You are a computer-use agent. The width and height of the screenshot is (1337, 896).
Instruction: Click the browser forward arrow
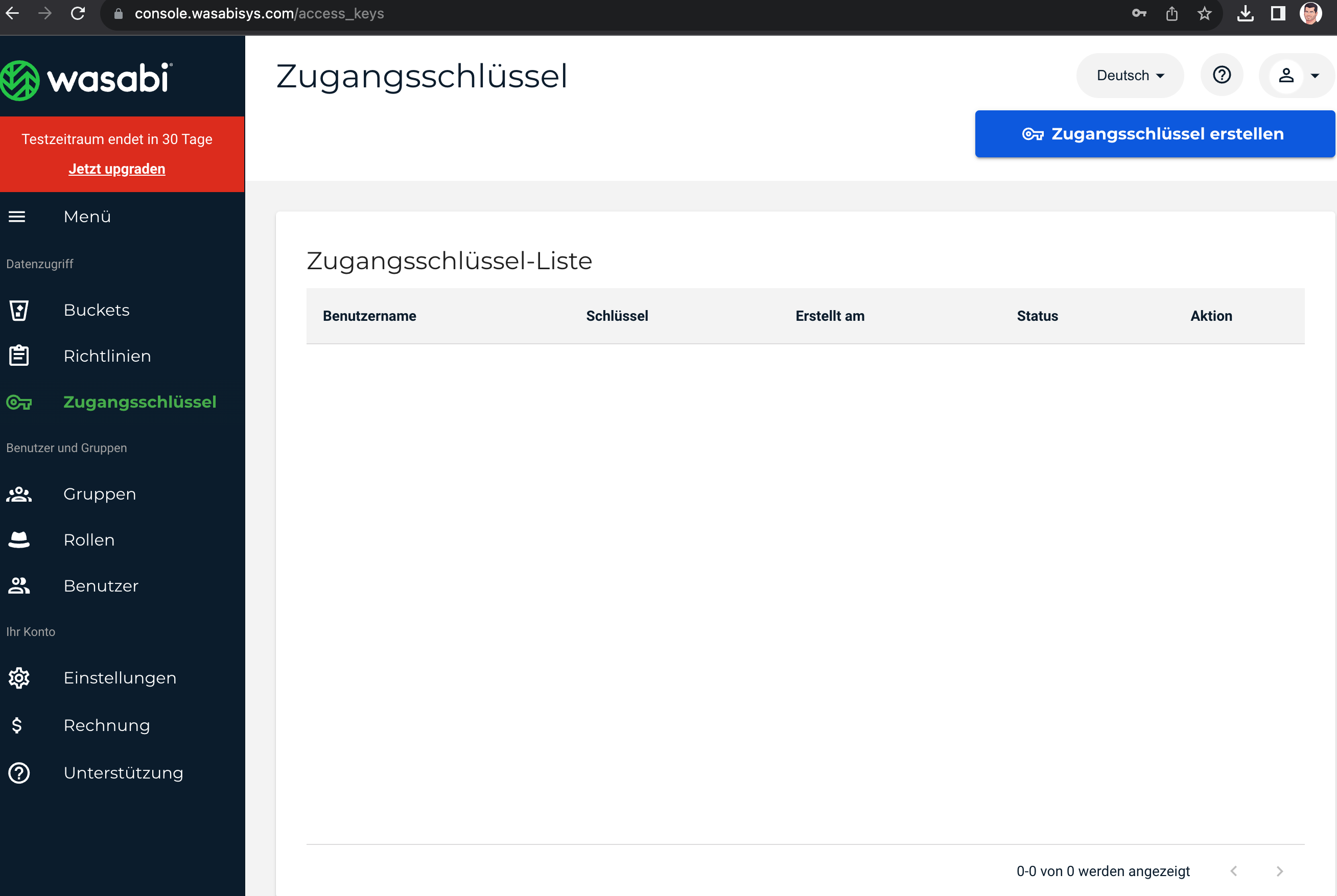pyautogui.click(x=44, y=13)
